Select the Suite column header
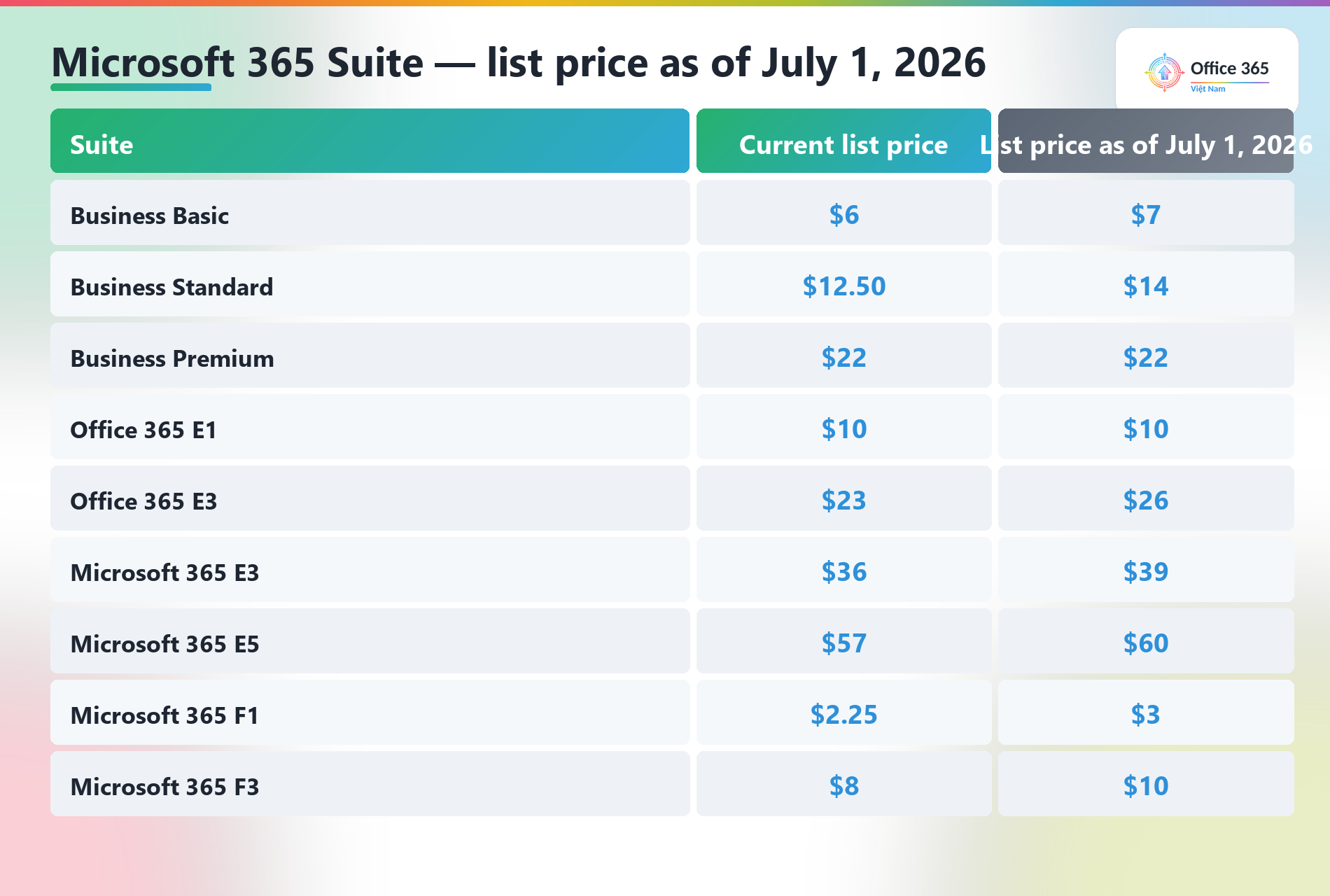This screenshot has height=896, width=1330. (x=370, y=141)
